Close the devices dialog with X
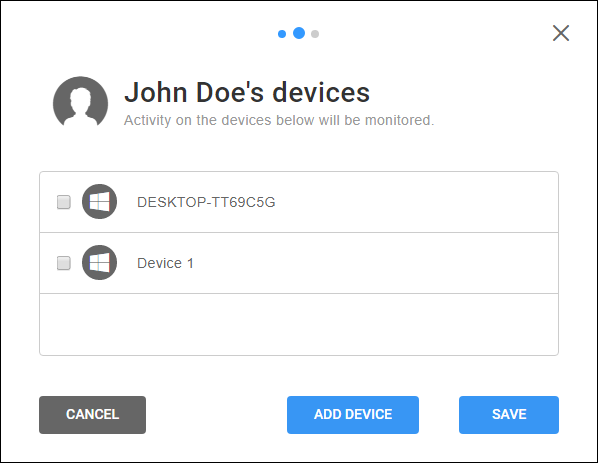The width and height of the screenshot is (598, 463). (561, 33)
